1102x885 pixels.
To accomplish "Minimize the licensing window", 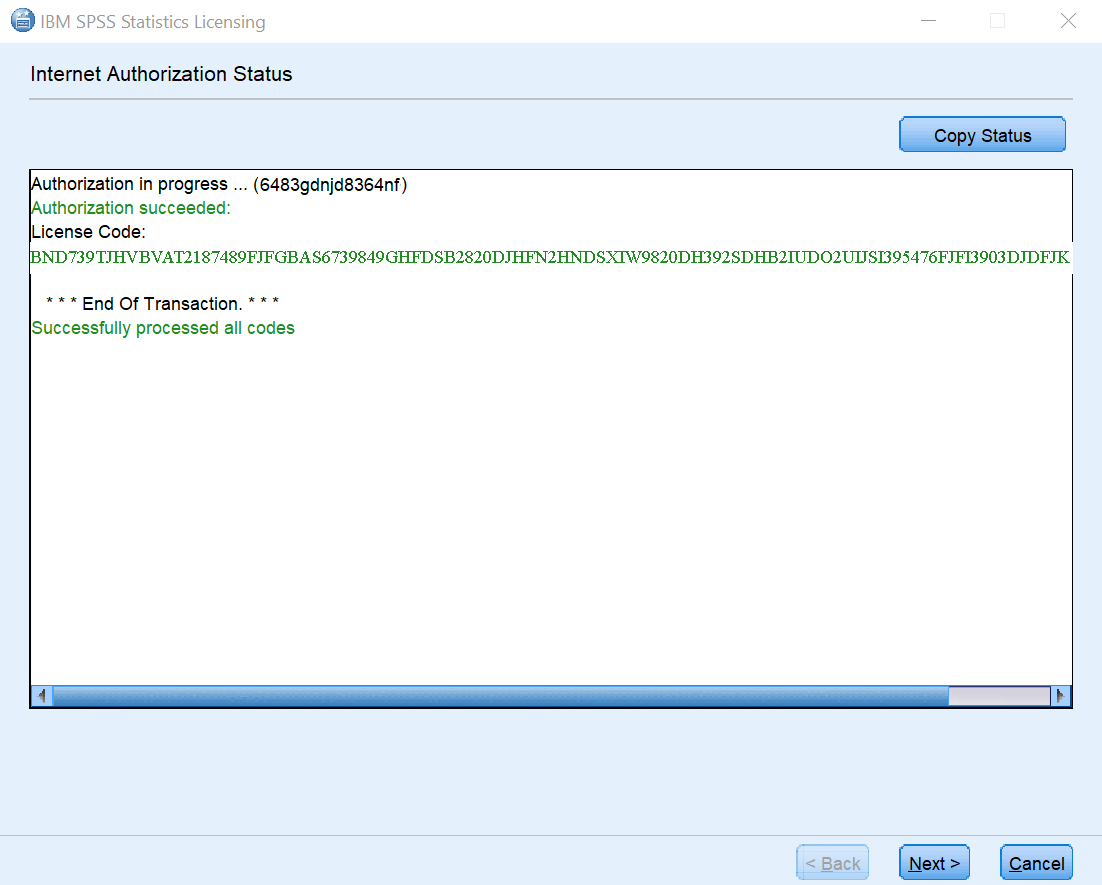I will click(928, 20).
